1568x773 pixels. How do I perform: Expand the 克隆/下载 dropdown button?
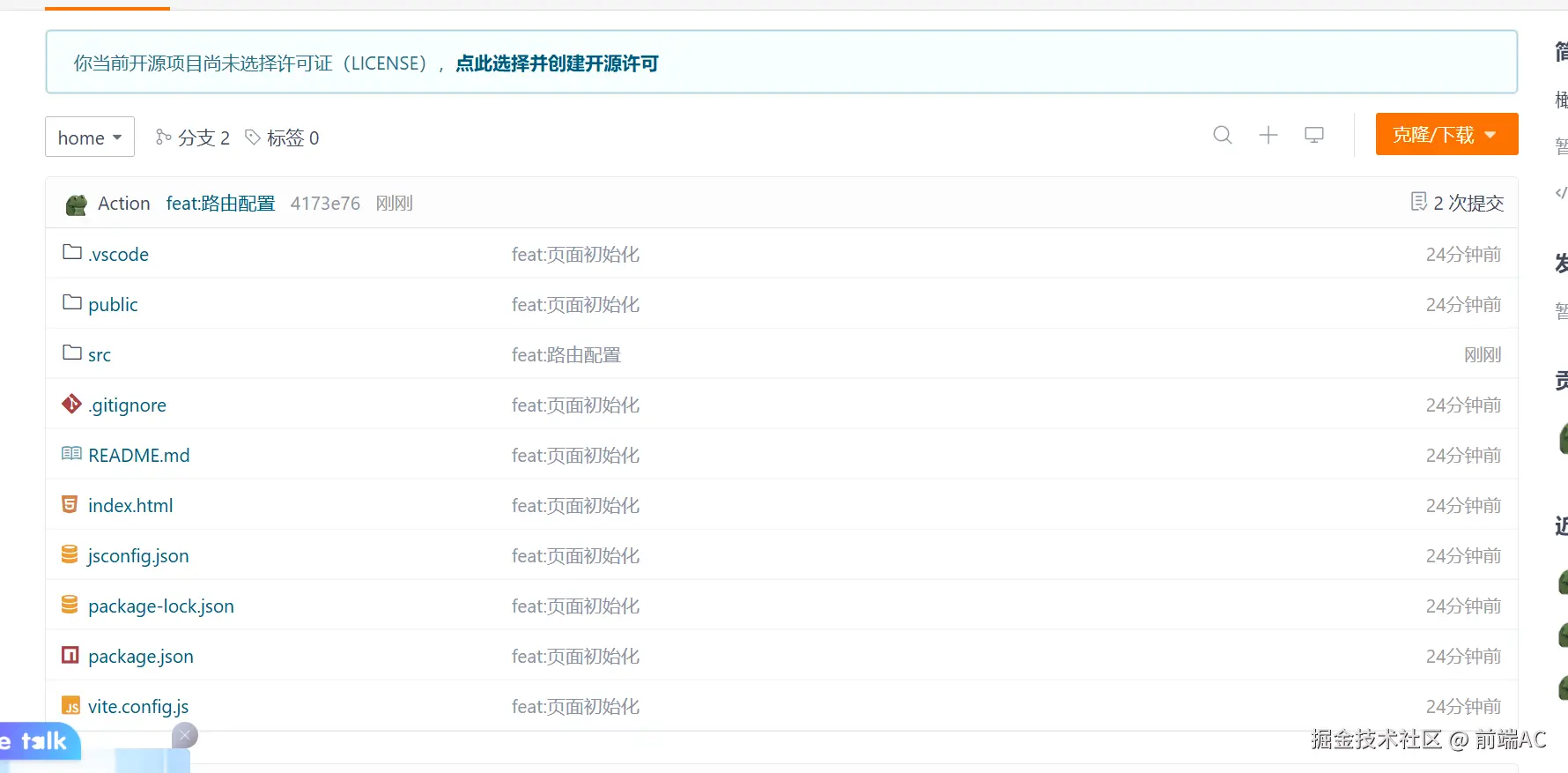(x=1446, y=134)
